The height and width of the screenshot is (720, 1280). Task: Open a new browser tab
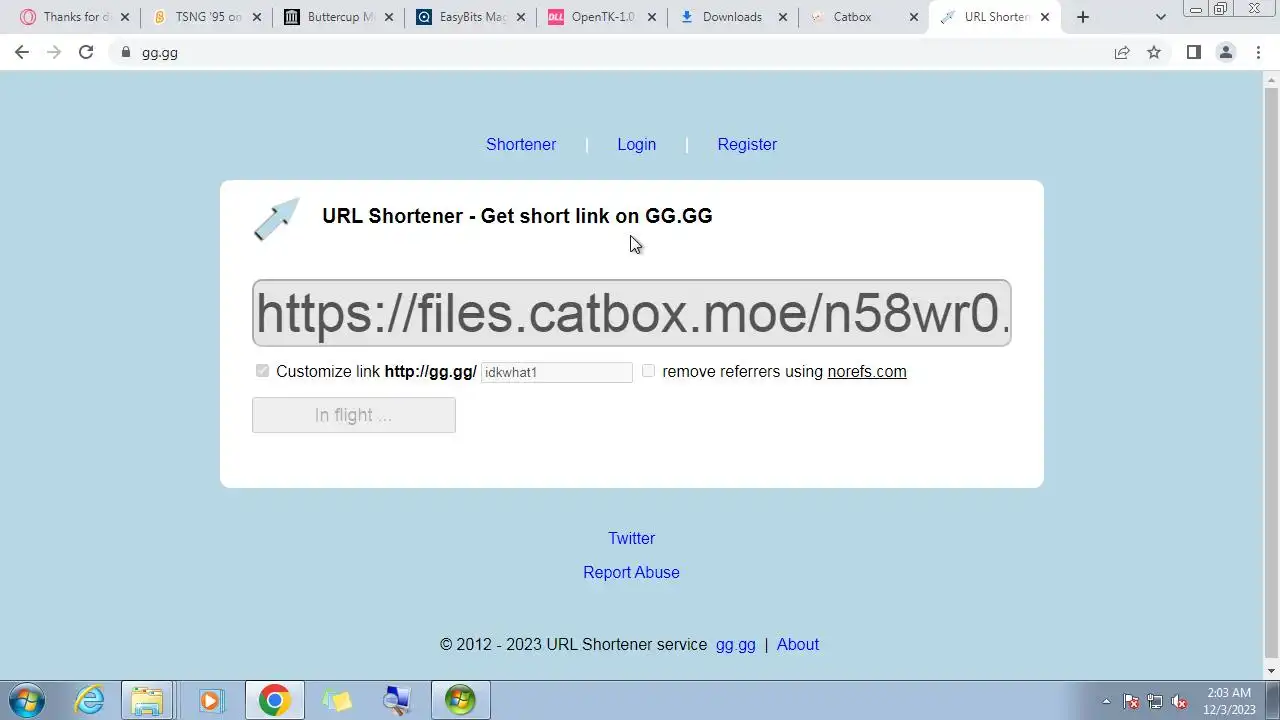point(1082,17)
